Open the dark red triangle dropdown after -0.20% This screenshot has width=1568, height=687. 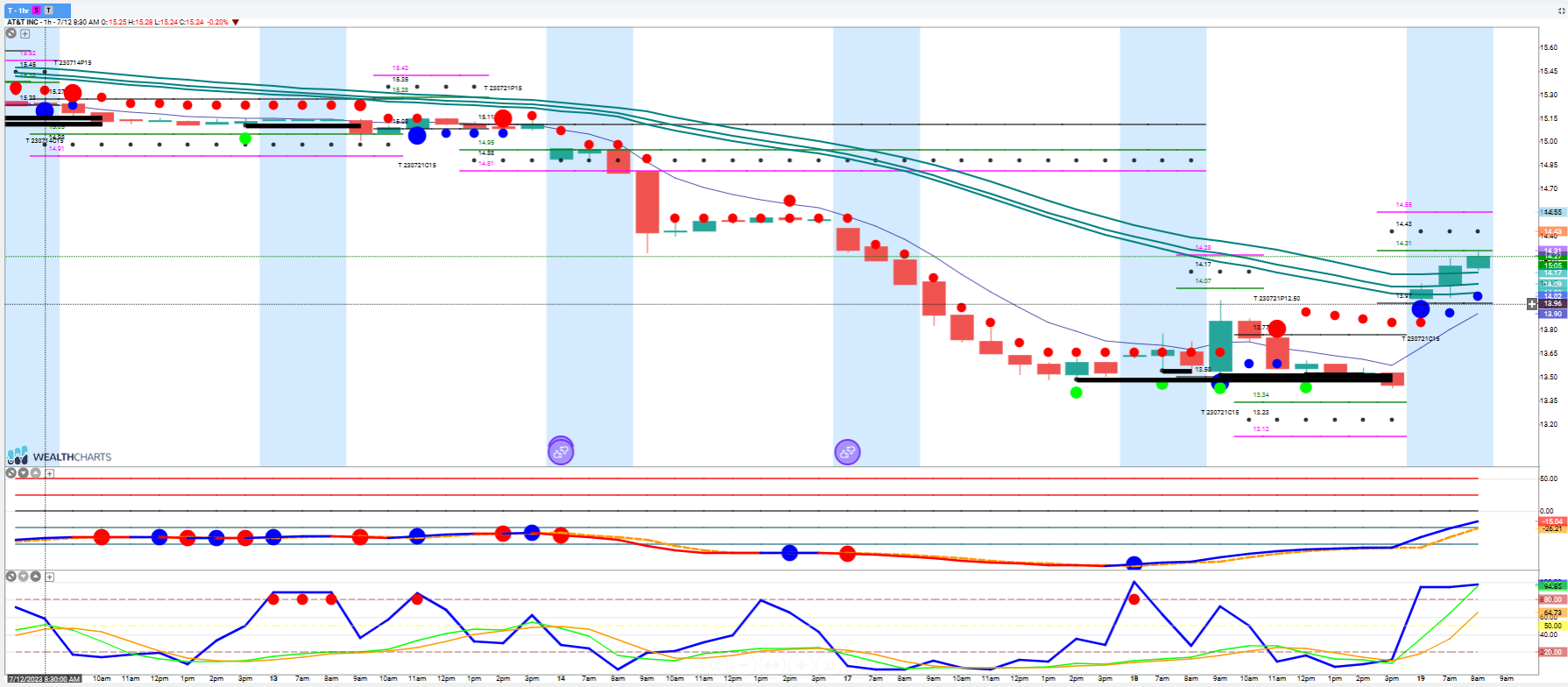click(x=236, y=22)
